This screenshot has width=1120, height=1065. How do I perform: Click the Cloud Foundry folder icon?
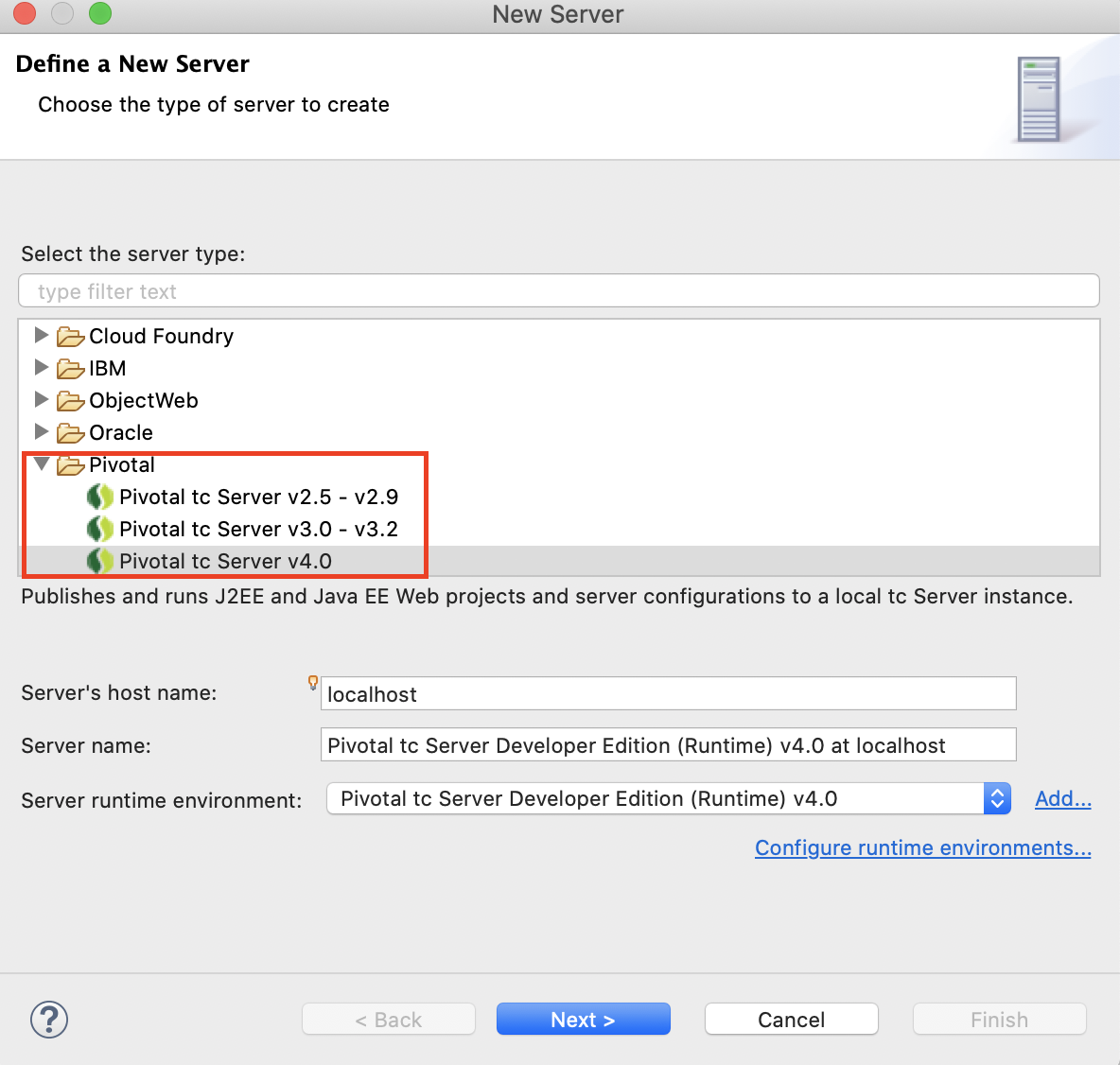coord(70,336)
